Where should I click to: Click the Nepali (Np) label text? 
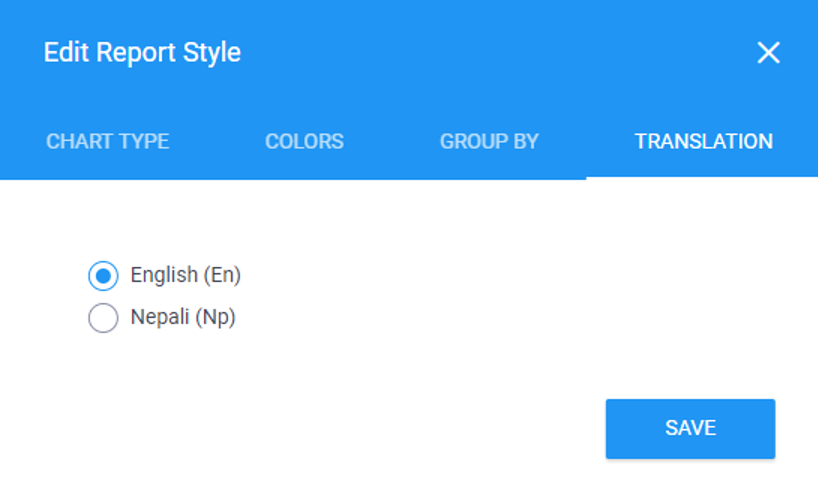(183, 318)
